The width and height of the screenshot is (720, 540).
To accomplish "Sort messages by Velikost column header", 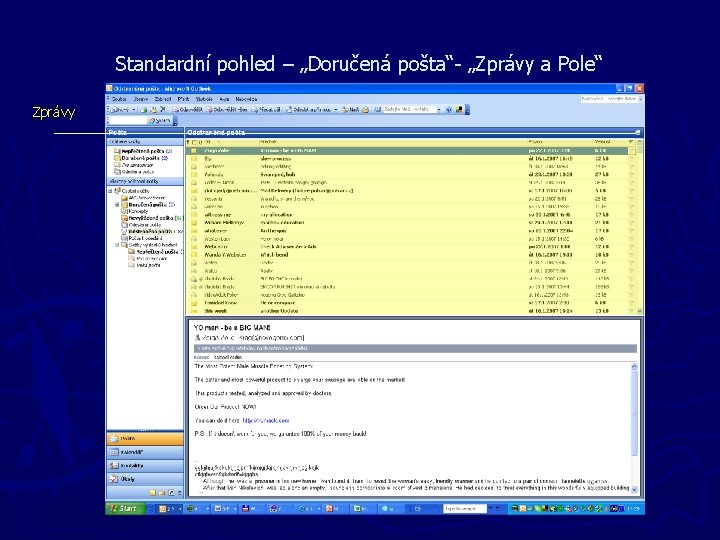I will (x=610, y=142).
